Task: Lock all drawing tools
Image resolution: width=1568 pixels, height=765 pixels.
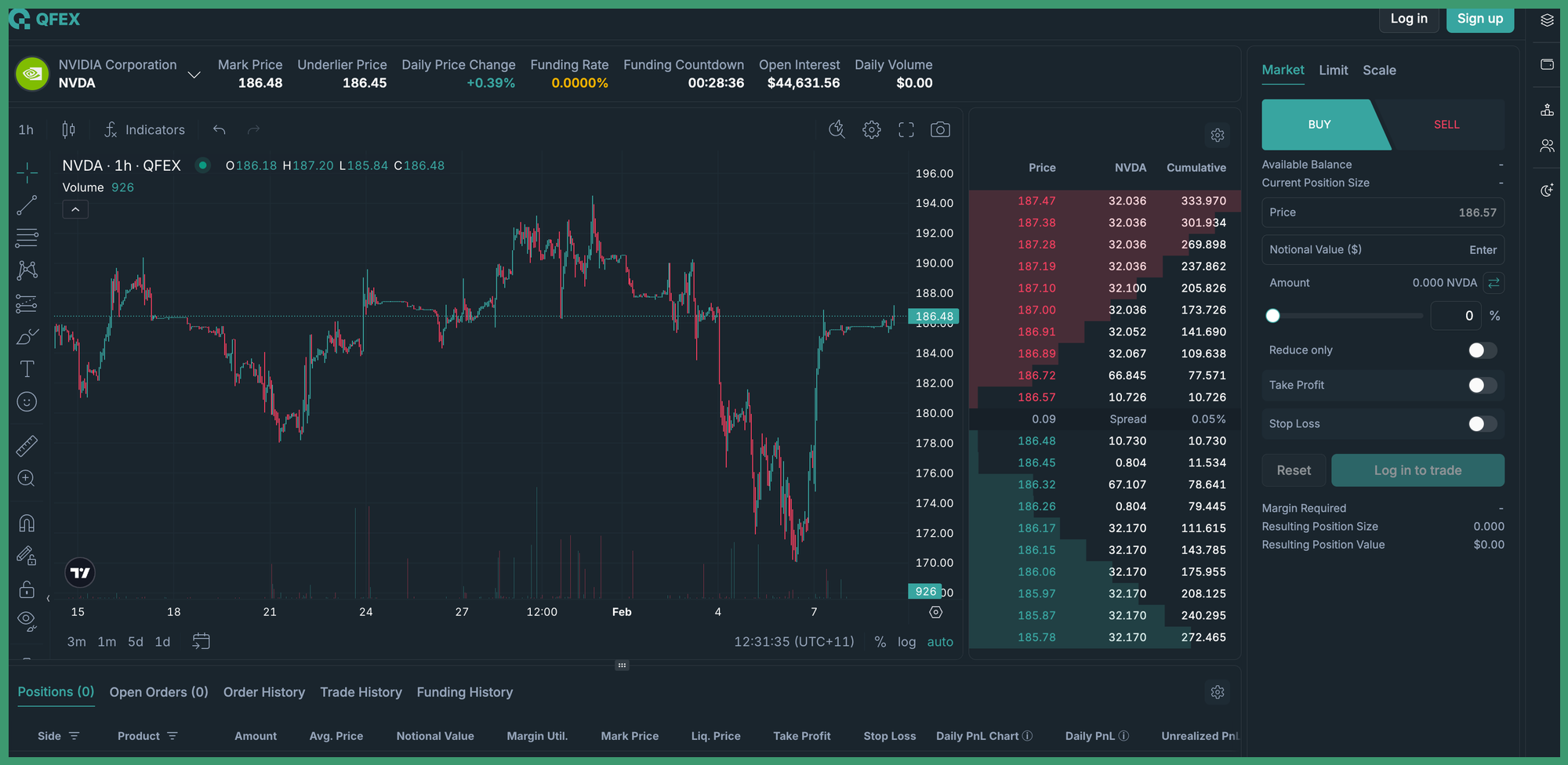Action: click(x=27, y=589)
